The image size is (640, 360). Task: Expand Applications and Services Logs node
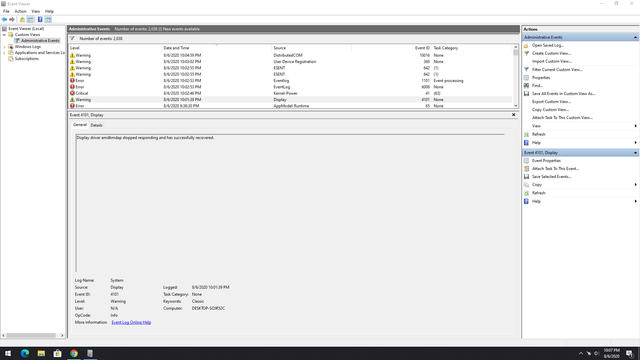click(4, 53)
